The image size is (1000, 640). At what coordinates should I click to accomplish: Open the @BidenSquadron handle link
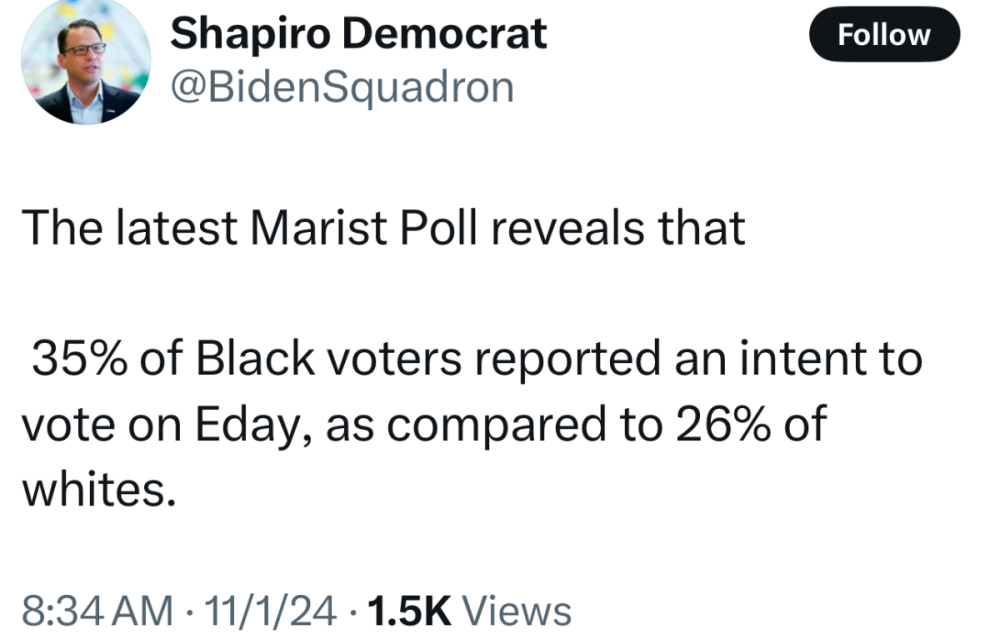point(342,88)
